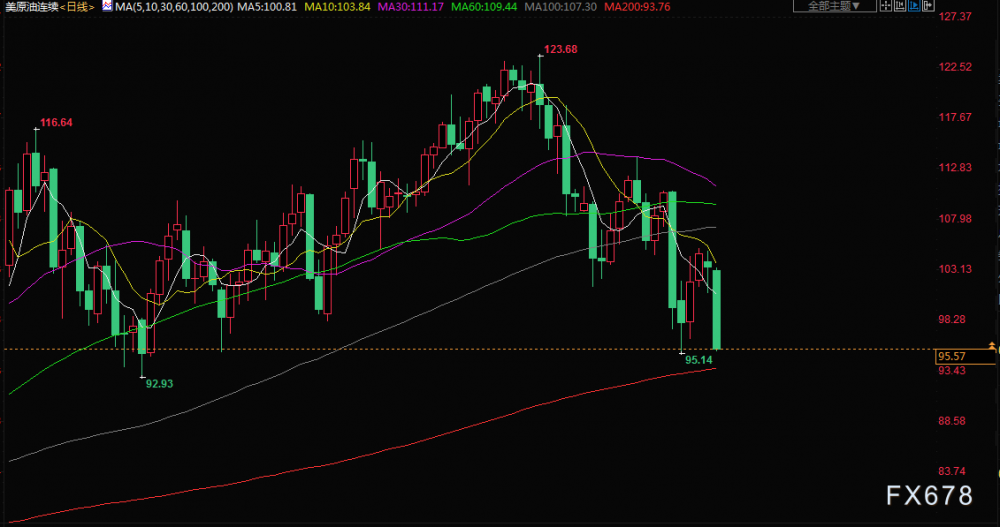
Task: Click the 88.58 axis price
Action: point(952,421)
